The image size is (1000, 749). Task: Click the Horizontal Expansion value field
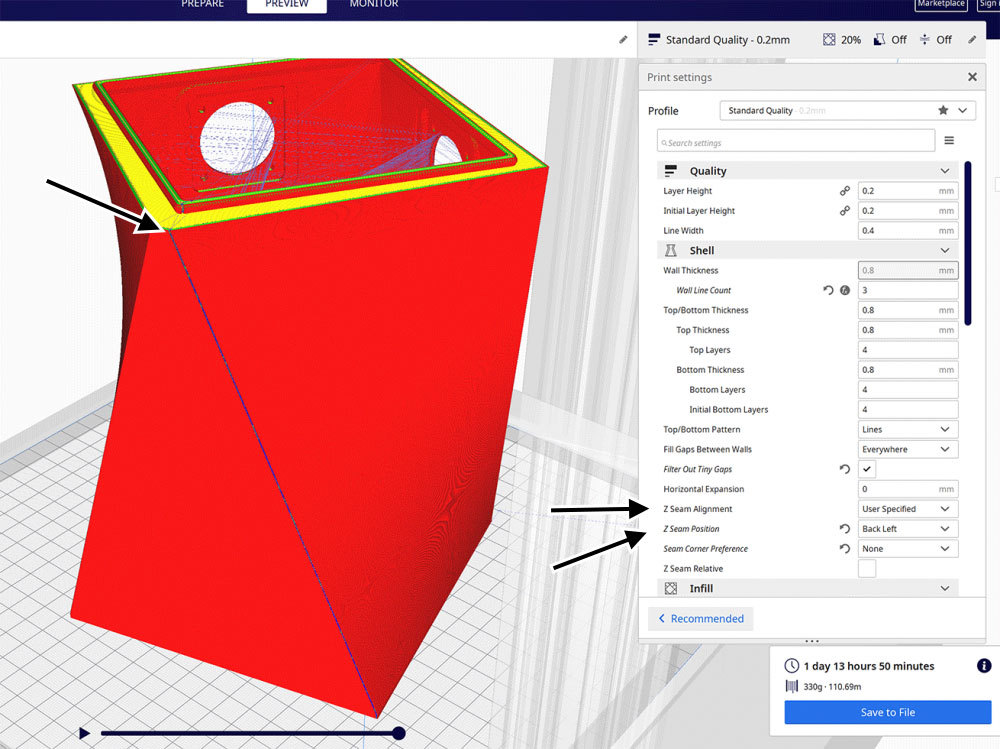[x=908, y=489]
